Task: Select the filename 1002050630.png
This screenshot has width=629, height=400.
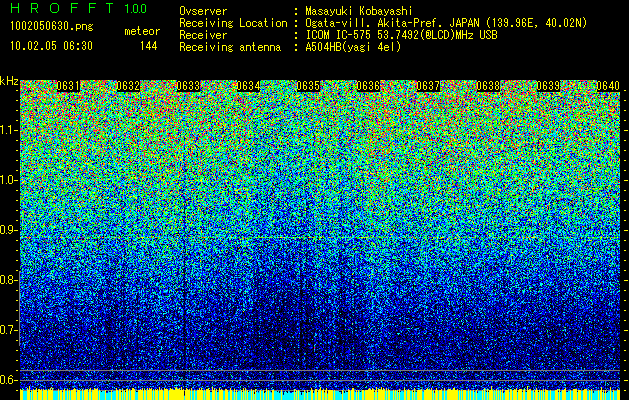Action: 52,27
